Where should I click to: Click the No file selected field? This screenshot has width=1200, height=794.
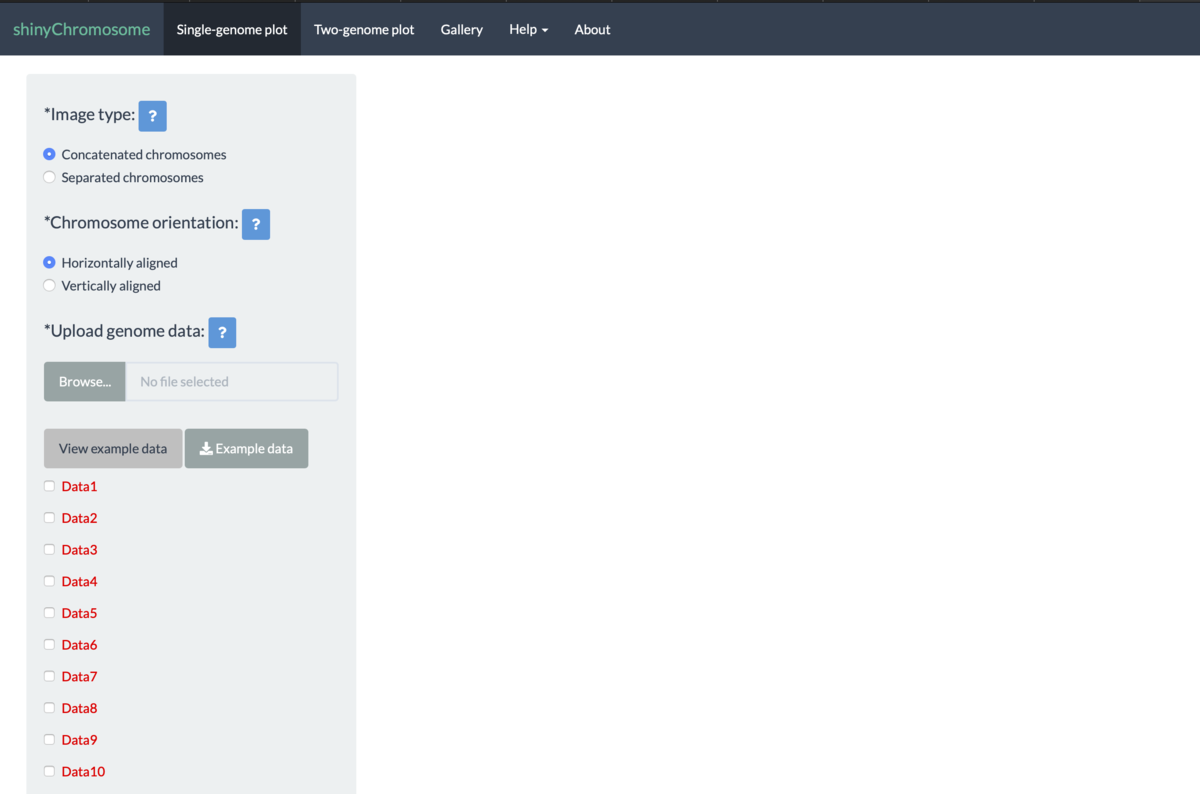click(232, 382)
